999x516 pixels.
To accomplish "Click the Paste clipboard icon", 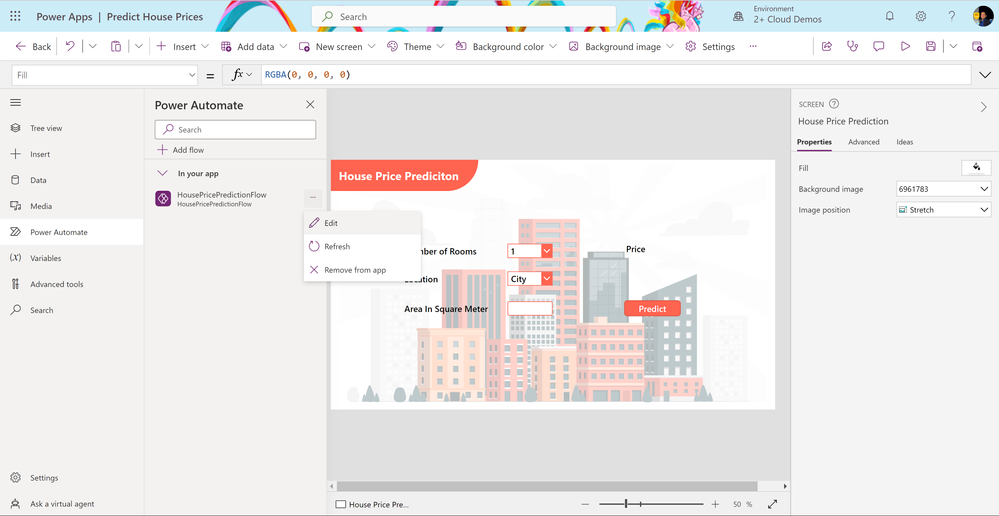I will pyautogui.click(x=116, y=47).
